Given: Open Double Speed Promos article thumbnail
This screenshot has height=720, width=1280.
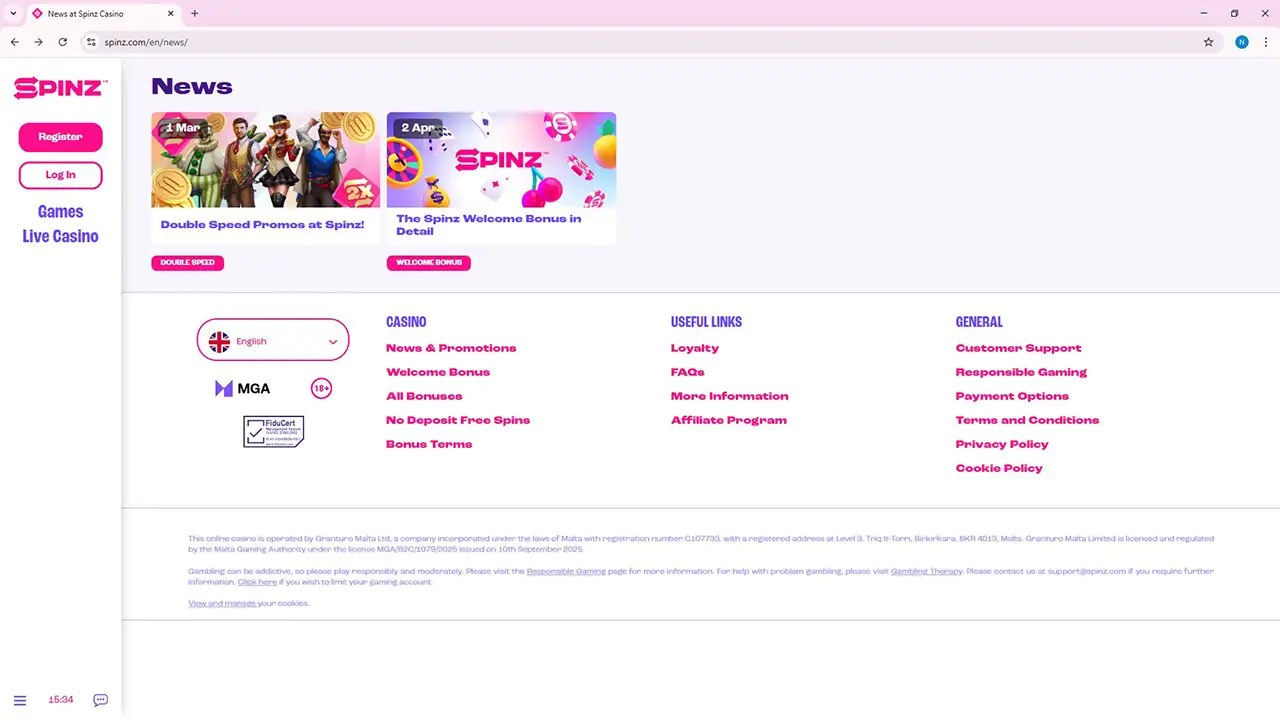Looking at the screenshot, I should pos(265,160).
